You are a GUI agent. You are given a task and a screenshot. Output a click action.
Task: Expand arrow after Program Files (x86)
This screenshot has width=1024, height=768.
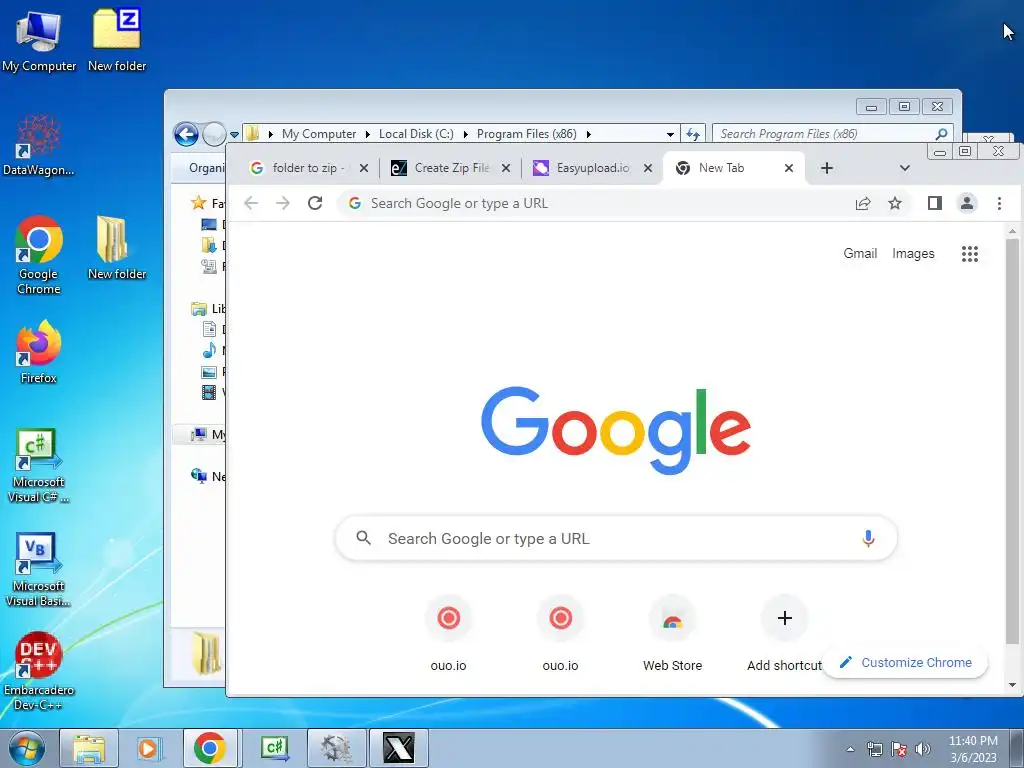coord(588,134)
